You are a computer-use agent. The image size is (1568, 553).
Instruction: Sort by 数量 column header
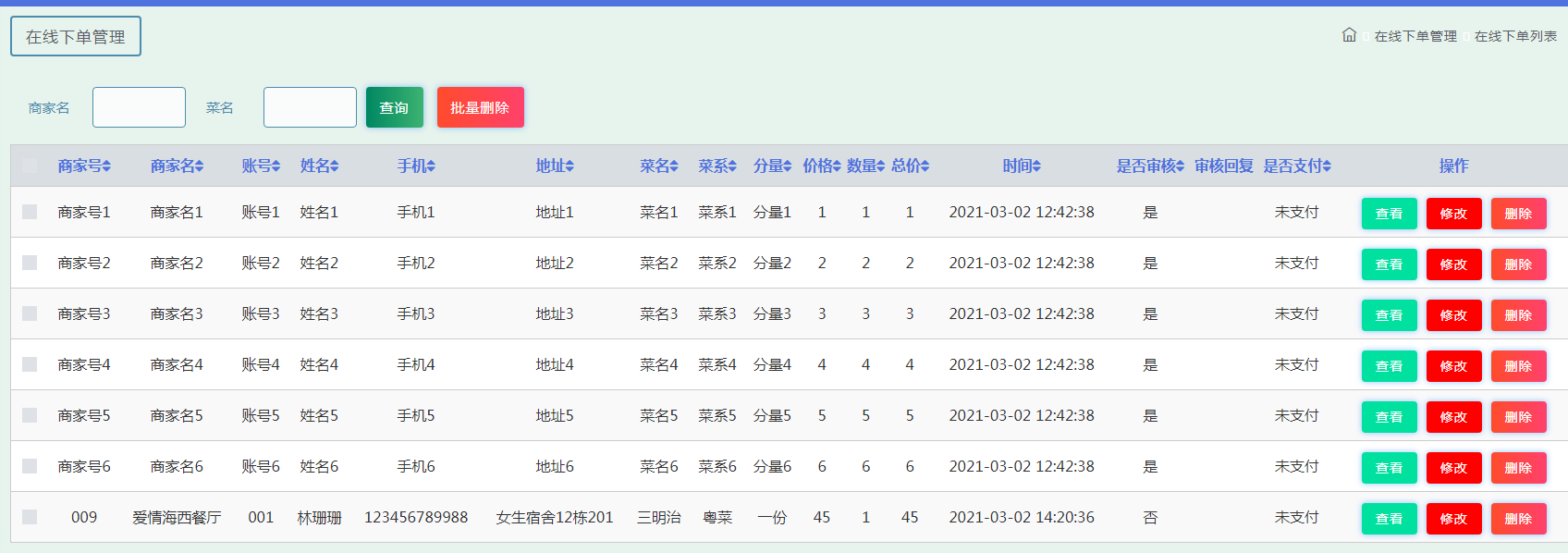(x=865, y=166)
